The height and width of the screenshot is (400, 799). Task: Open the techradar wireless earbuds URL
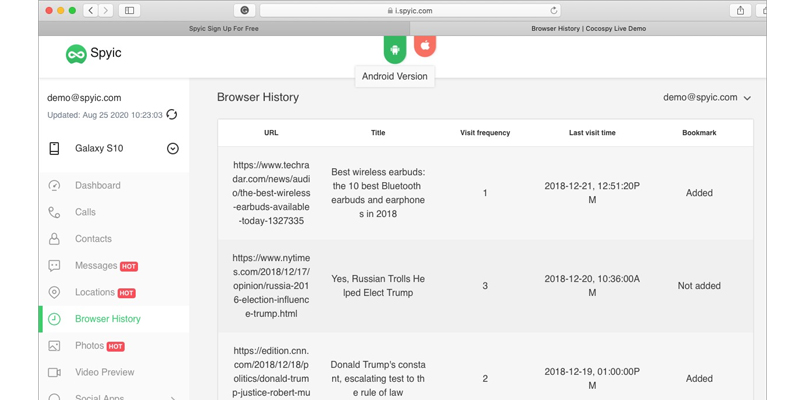coord(271,193)
